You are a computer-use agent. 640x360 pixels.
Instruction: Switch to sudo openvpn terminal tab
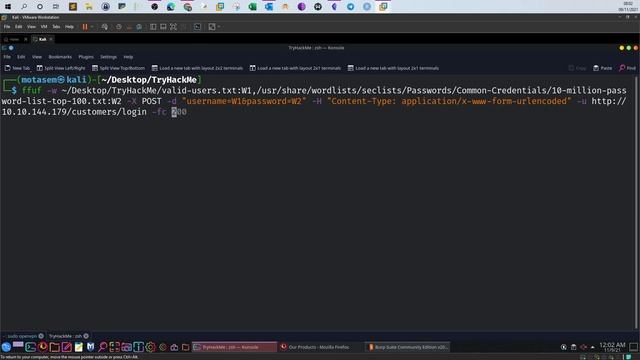click(22, 336)
